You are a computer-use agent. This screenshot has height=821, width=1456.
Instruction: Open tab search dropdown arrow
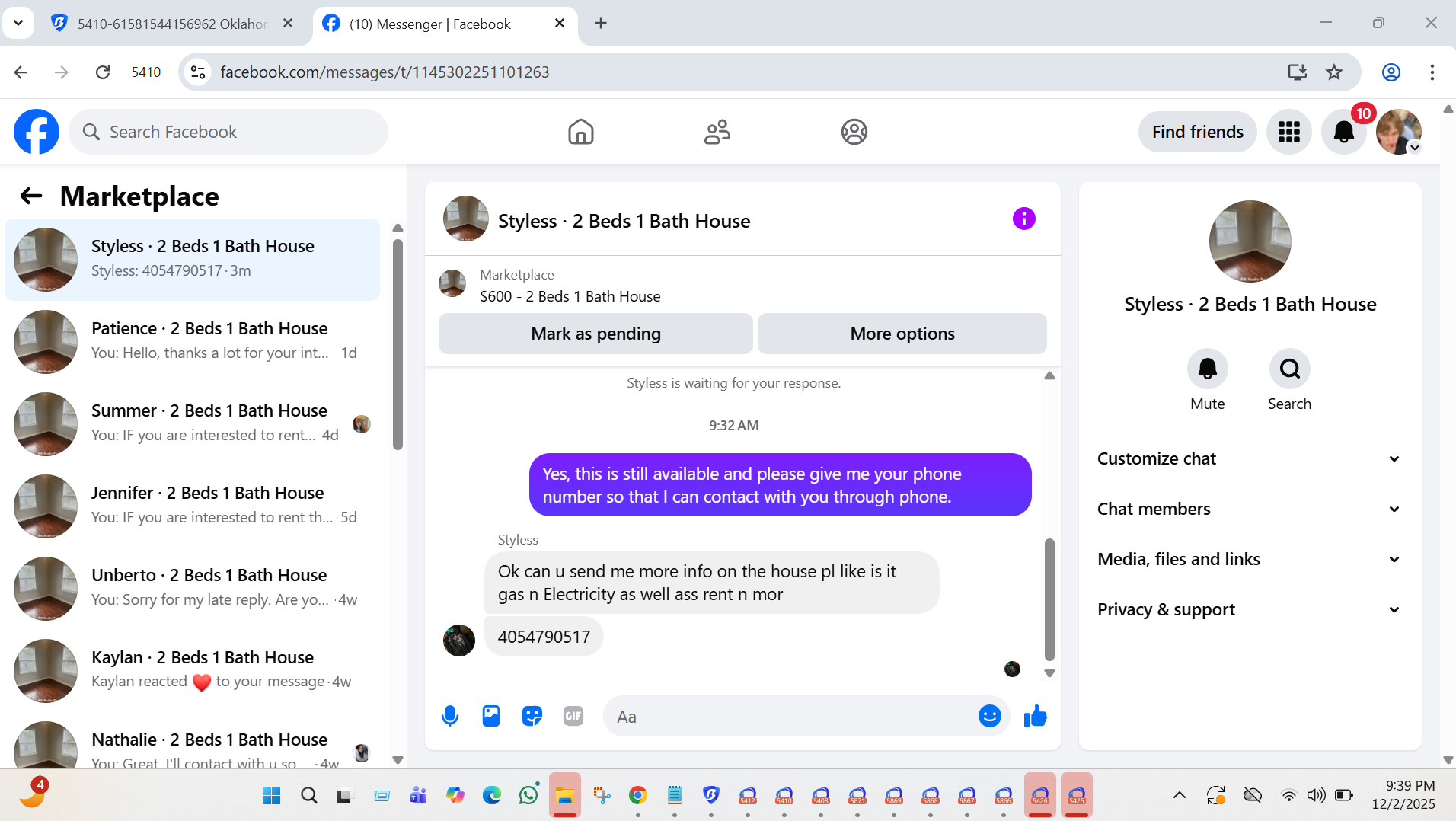(18, 23)
